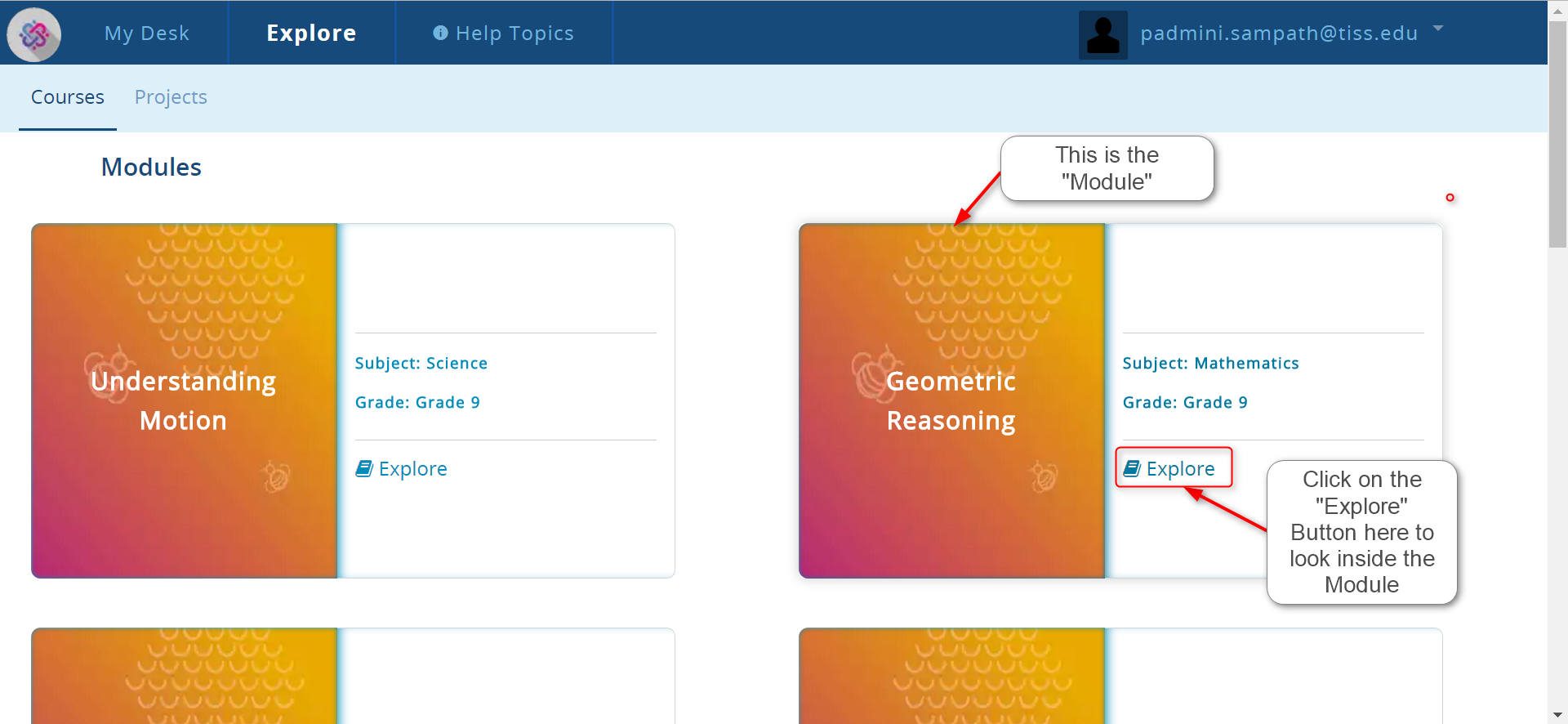Click book icon beside Science Explore
Screen dimensions: 1568x724
pos(363,468)
